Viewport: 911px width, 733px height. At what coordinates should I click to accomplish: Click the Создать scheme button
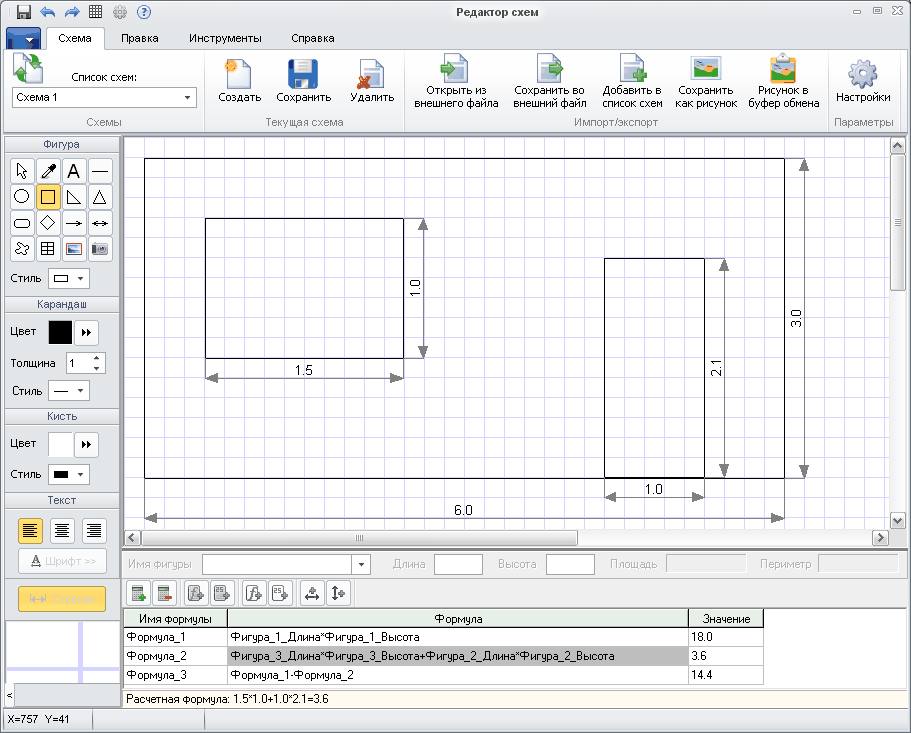click(239, 82)
